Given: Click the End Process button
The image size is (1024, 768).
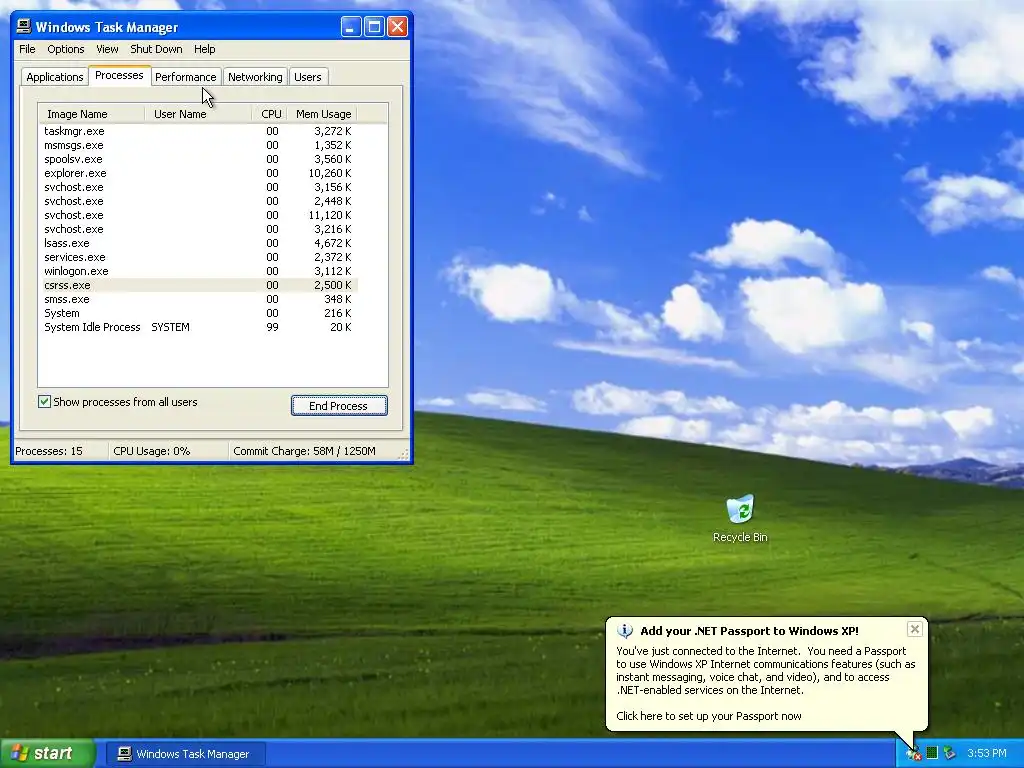Looking at the screenshot, I should click(x=339, y=406).
